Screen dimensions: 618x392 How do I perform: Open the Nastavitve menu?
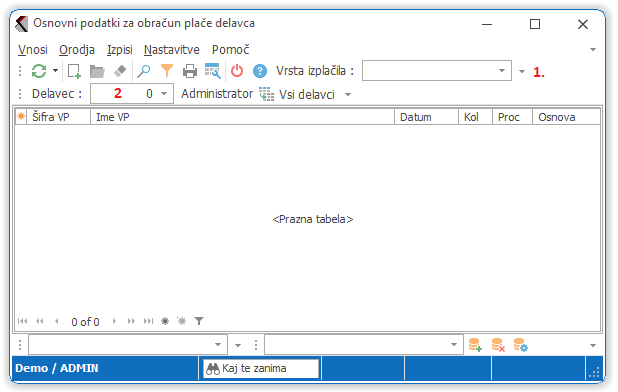coord(171,50)
